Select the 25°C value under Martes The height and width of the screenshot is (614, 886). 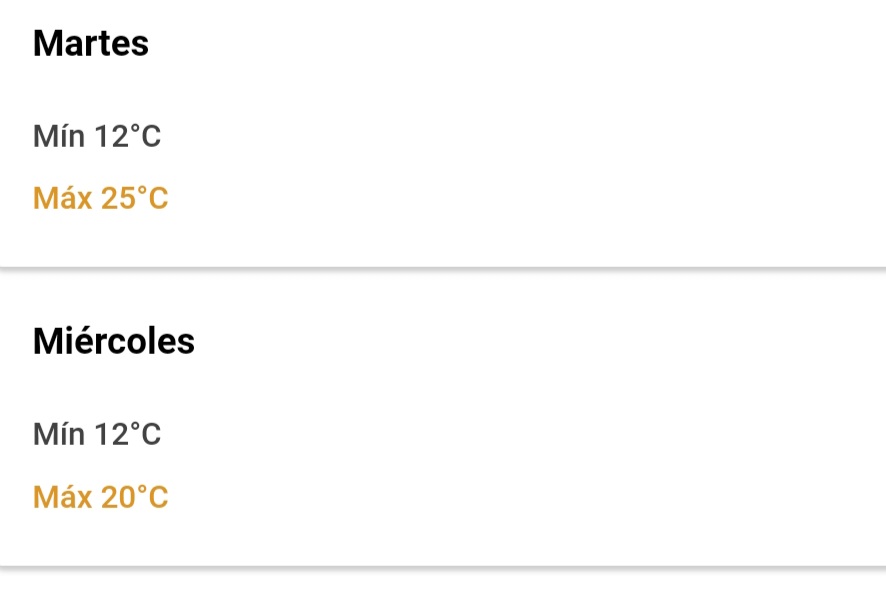(134, 198)
